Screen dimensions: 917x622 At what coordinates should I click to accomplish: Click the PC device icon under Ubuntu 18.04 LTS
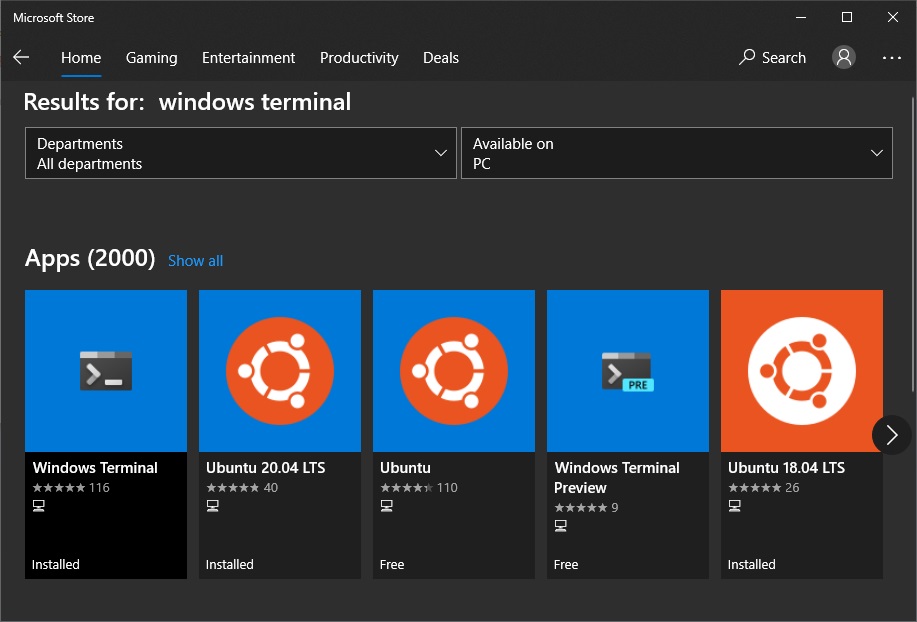[x=735, y=506]
